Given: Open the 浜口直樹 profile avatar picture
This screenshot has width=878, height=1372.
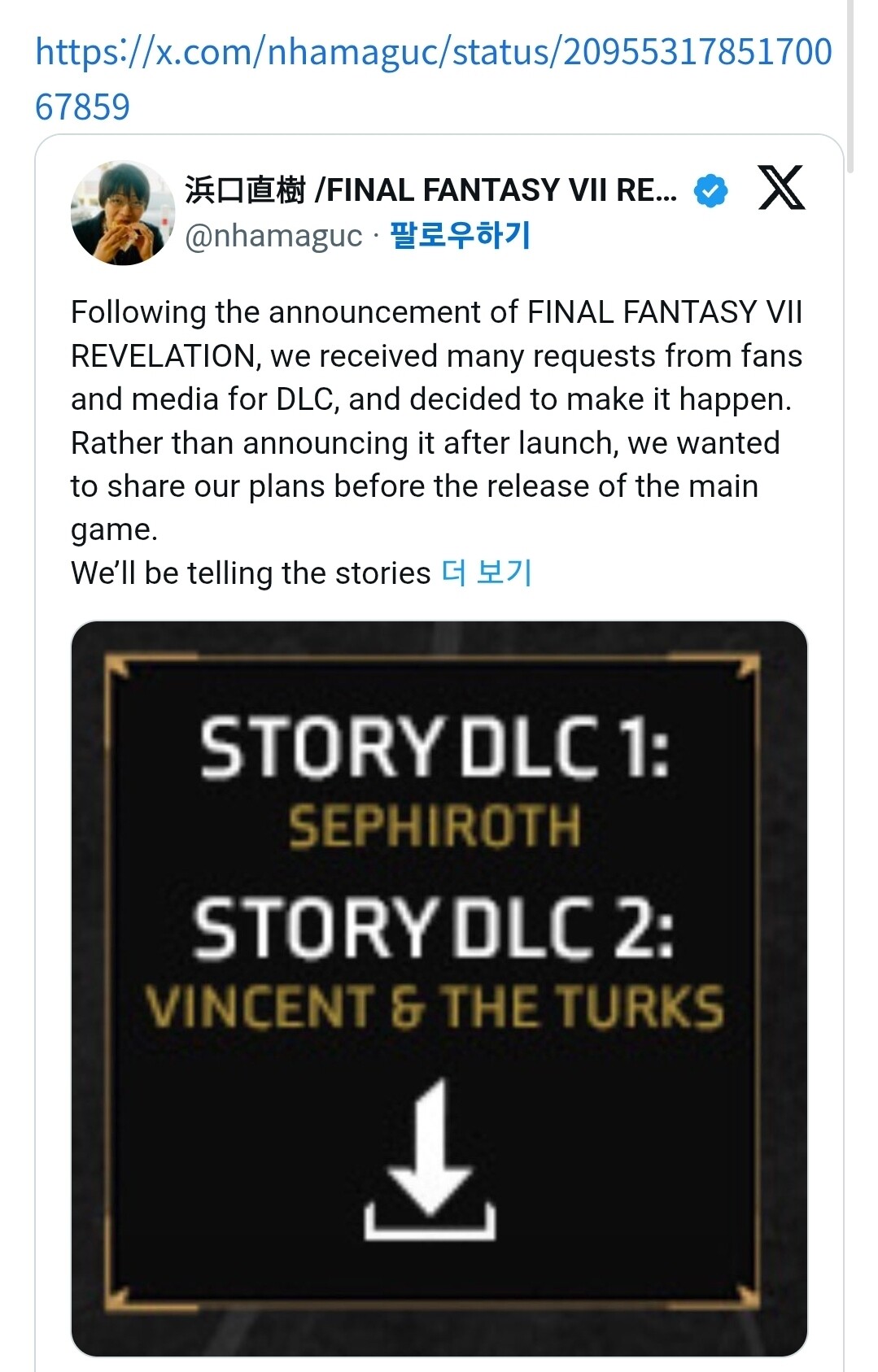Looking at the screenshot, I should (x=123, y=213).
